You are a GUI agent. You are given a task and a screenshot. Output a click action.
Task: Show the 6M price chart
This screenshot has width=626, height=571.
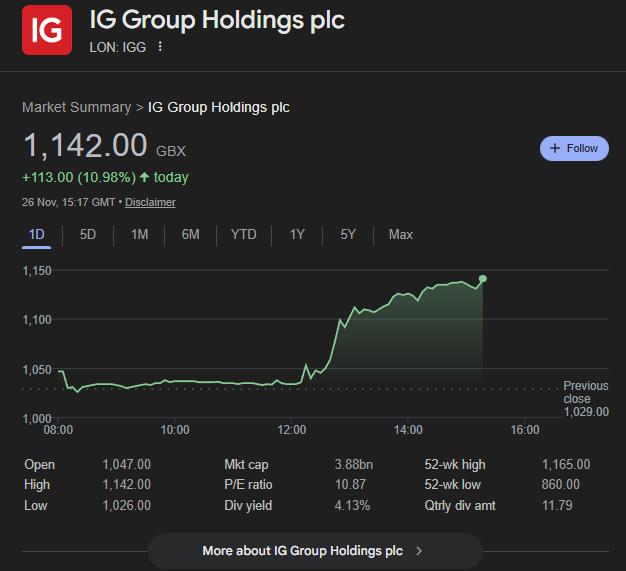pos(190,235)
